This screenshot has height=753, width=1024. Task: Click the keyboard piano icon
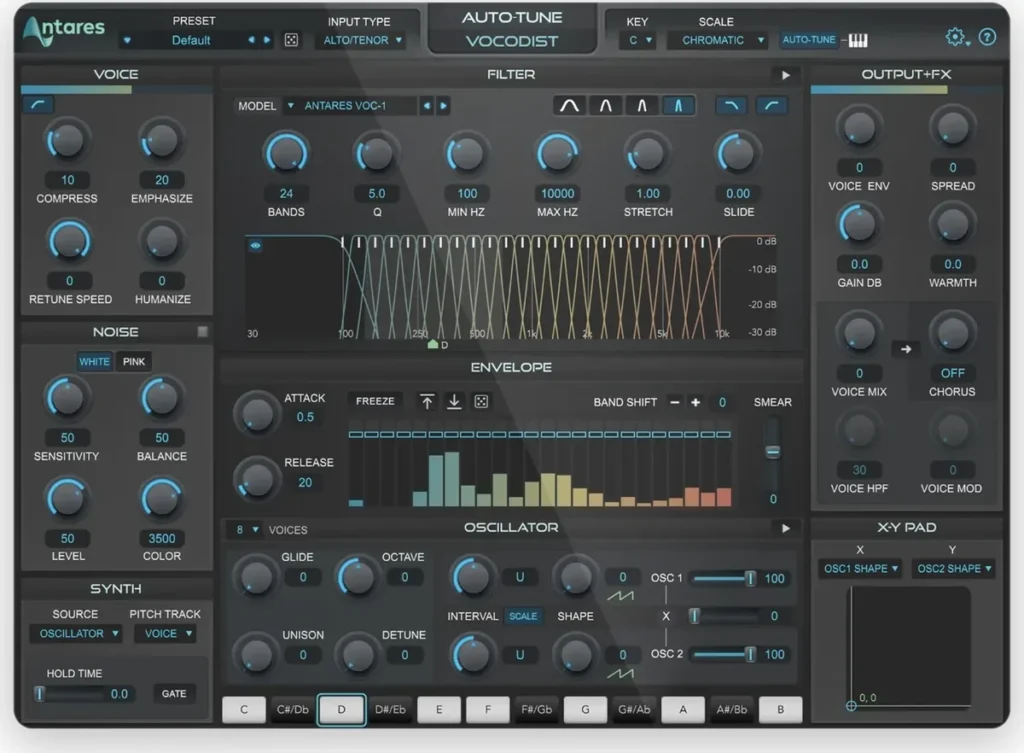tap(857, 40)
